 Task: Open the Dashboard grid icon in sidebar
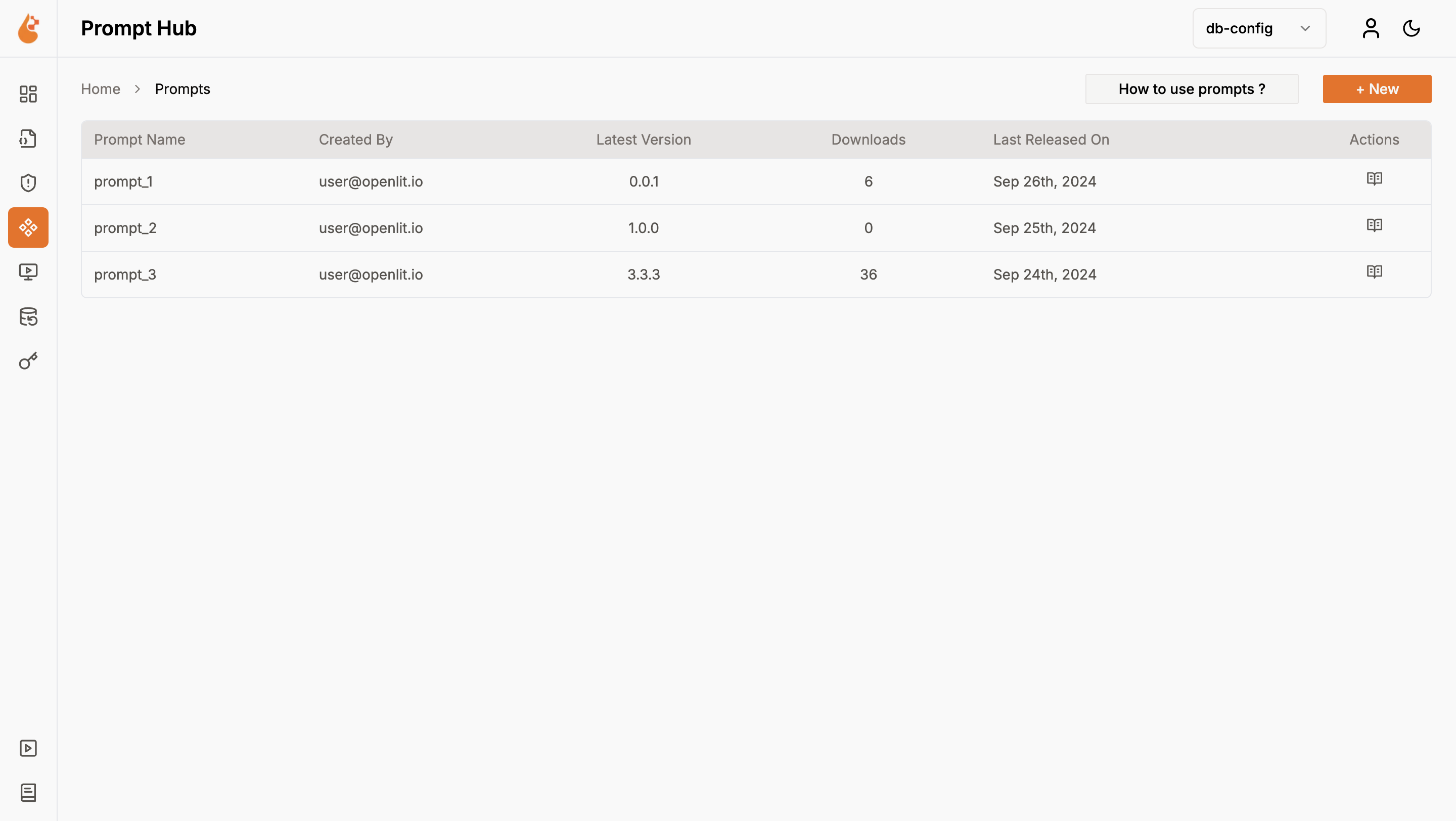pos(28,94)
